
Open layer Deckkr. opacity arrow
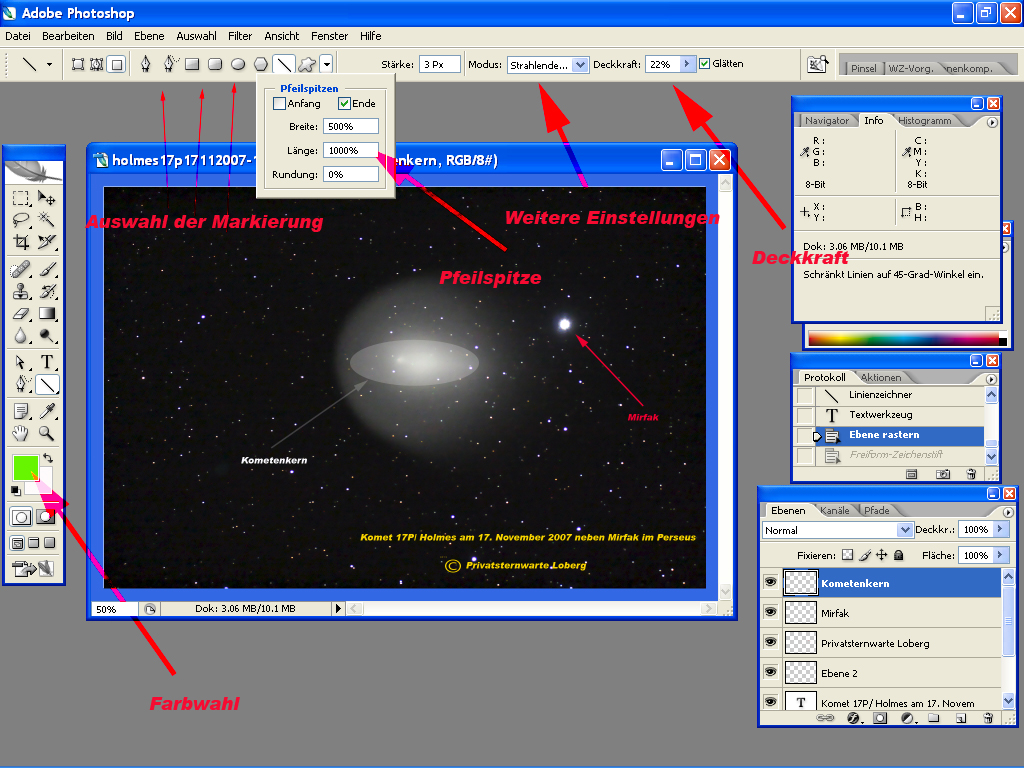click(1000, 529)
